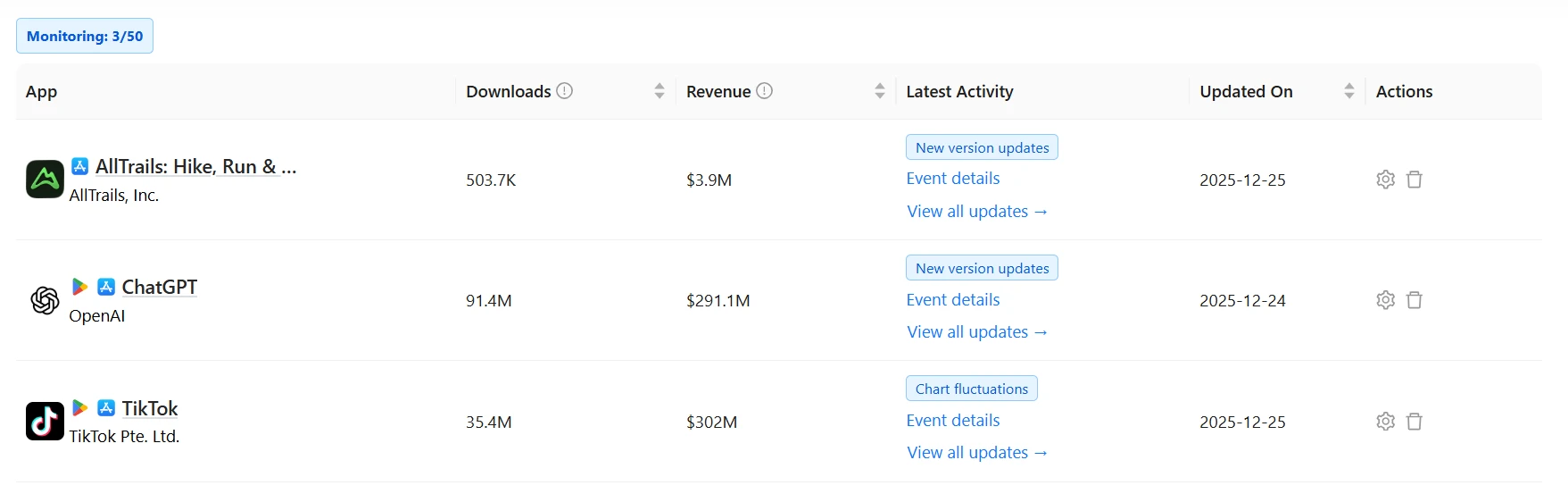Viewport: 1568px width, 502px height.
Task: Open AllTrails: Hike, Run & ... app link
Action: point(196,166)
